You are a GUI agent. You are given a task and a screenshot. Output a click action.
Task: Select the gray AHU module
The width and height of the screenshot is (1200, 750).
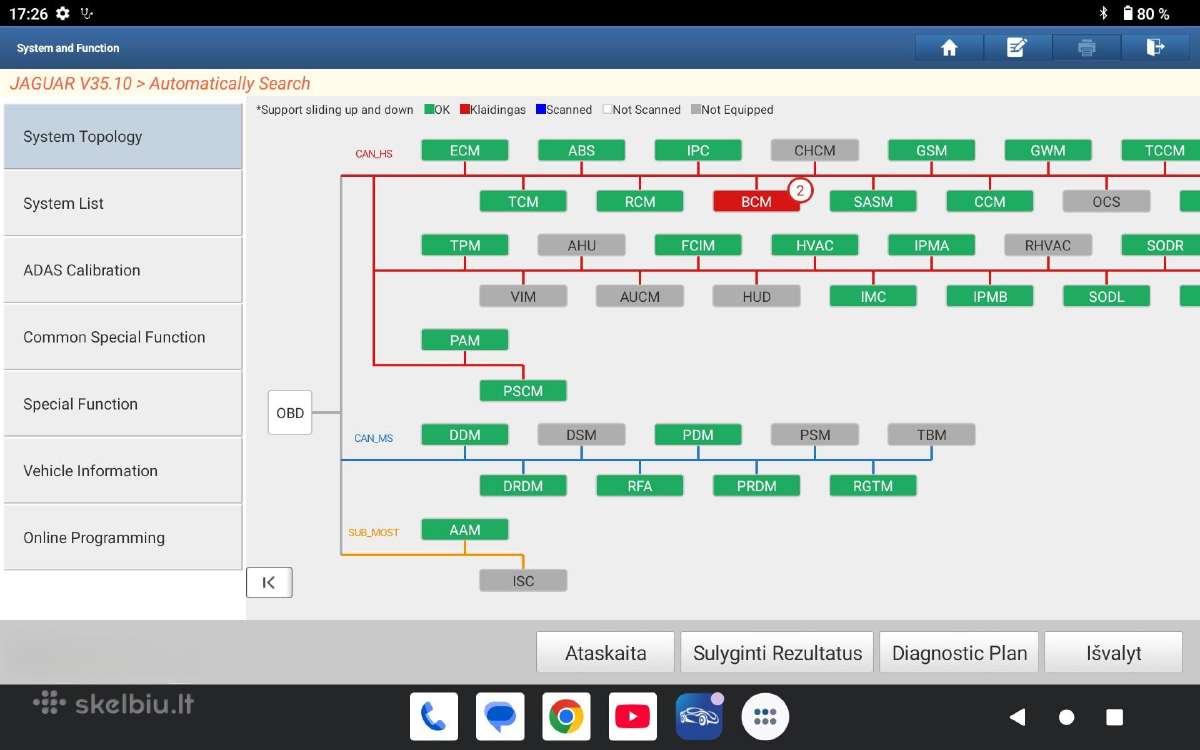tap(581, 245)
